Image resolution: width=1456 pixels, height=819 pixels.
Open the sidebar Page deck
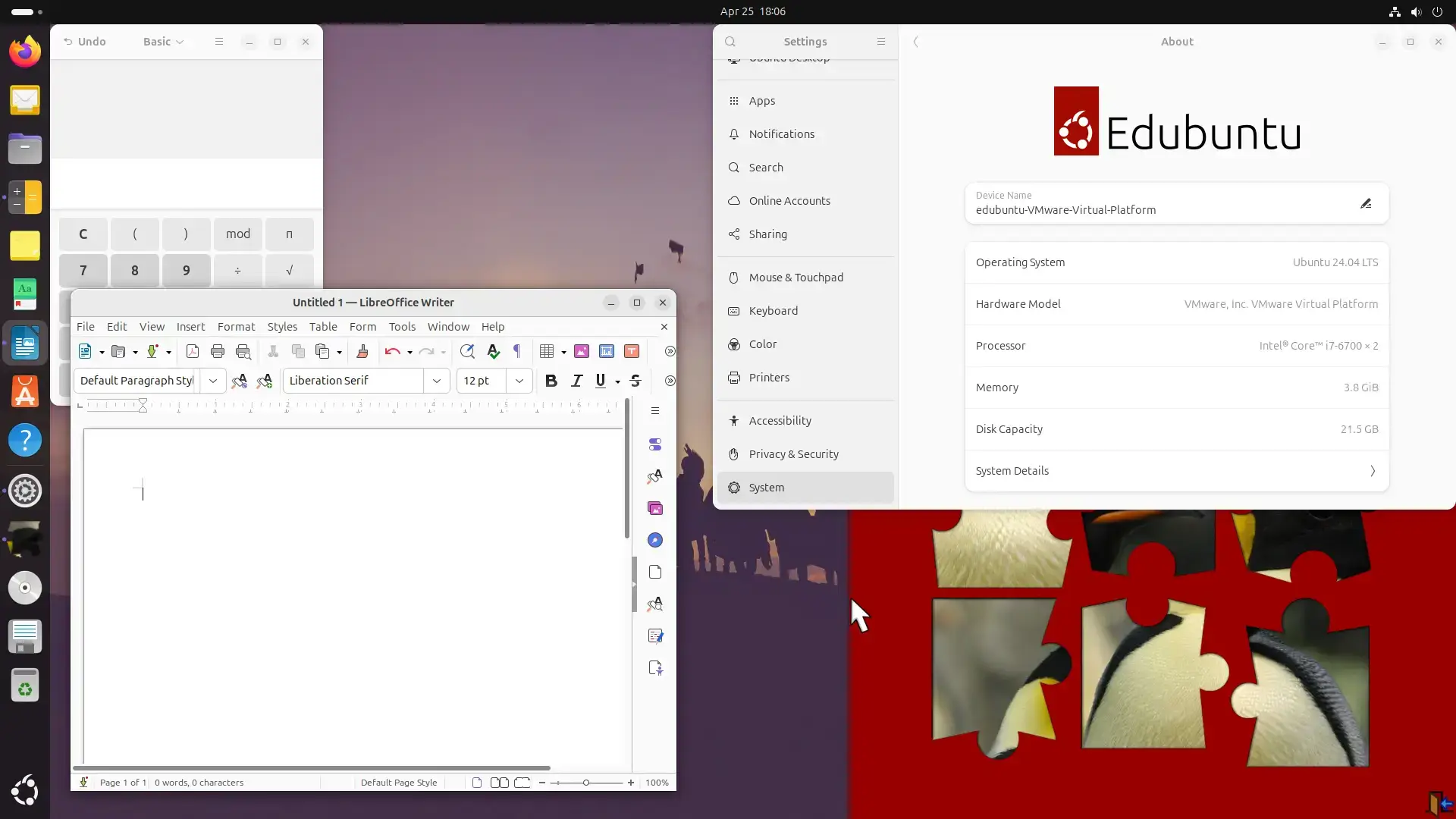click(x=655, y=572)
